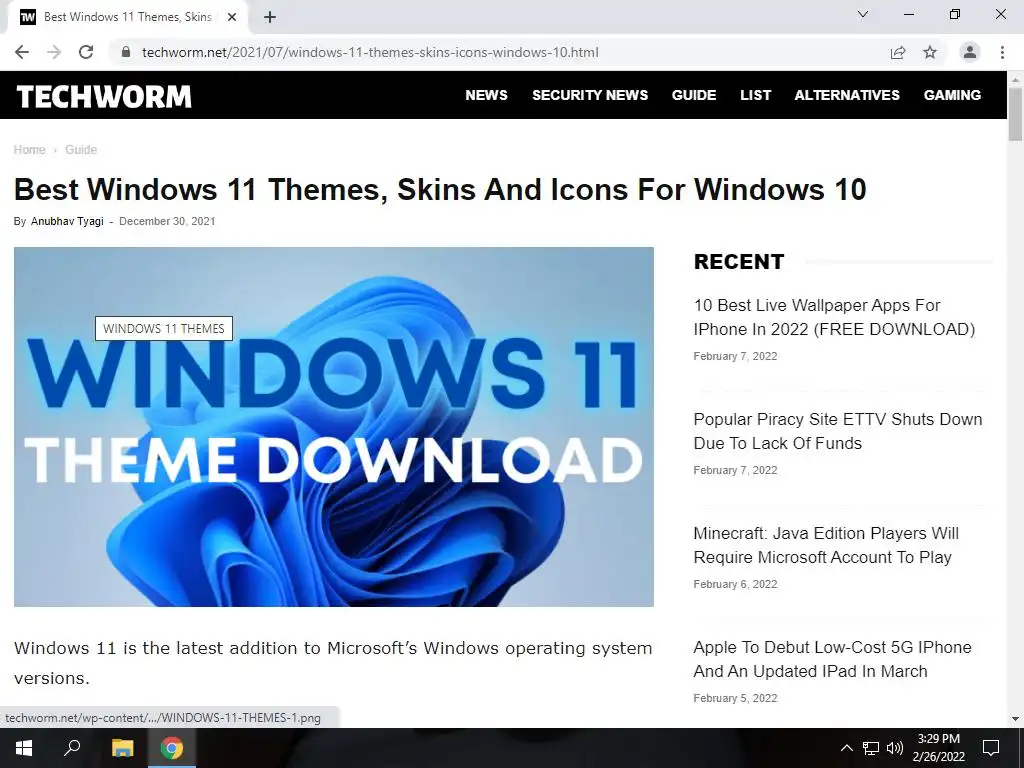Open taskbar search magnifier
This screenshot has height=768, width=1024.
pyautogui.click(x=72, y=748)
